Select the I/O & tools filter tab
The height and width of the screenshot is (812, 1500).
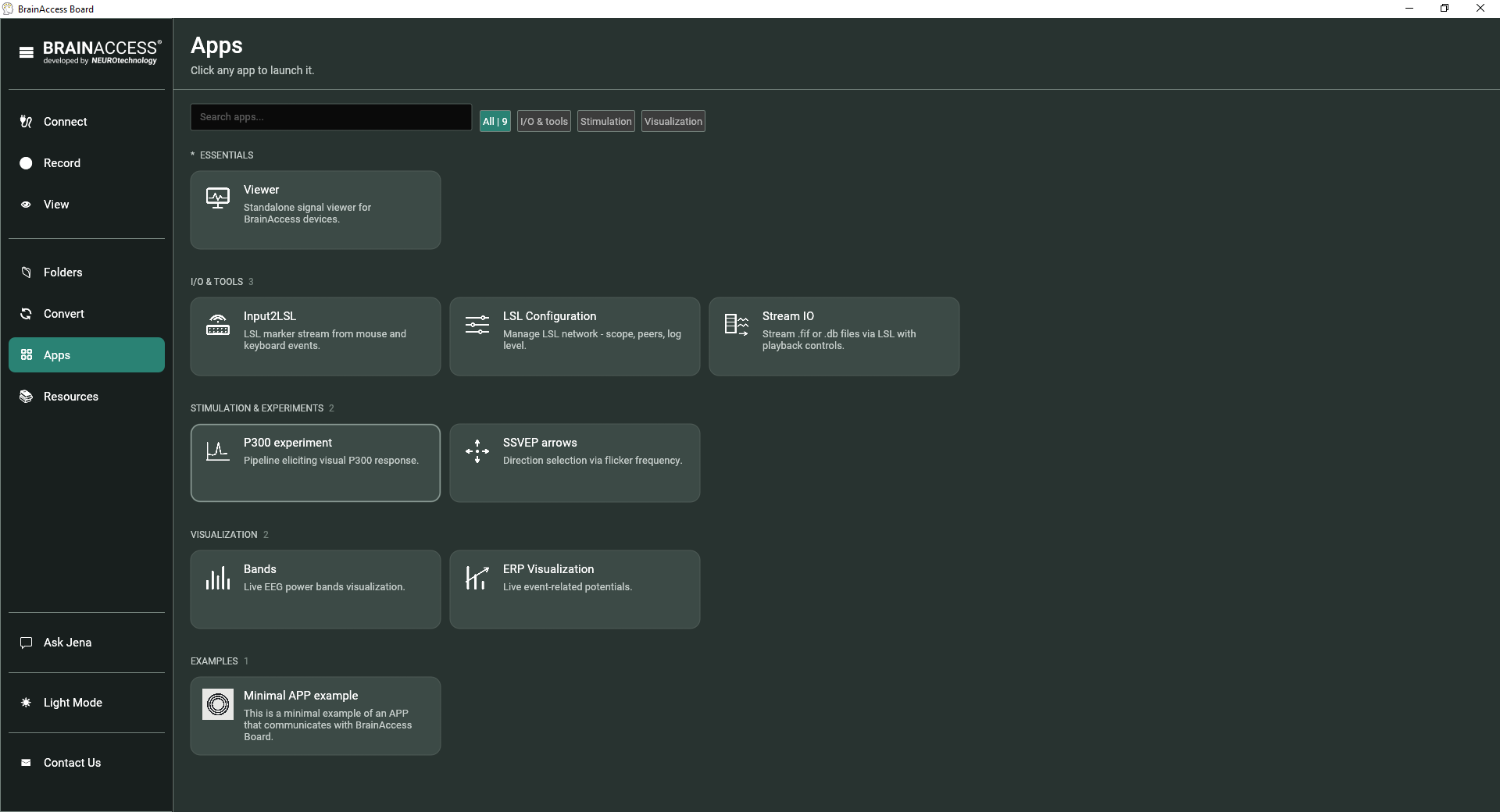[x=544, y=121]
